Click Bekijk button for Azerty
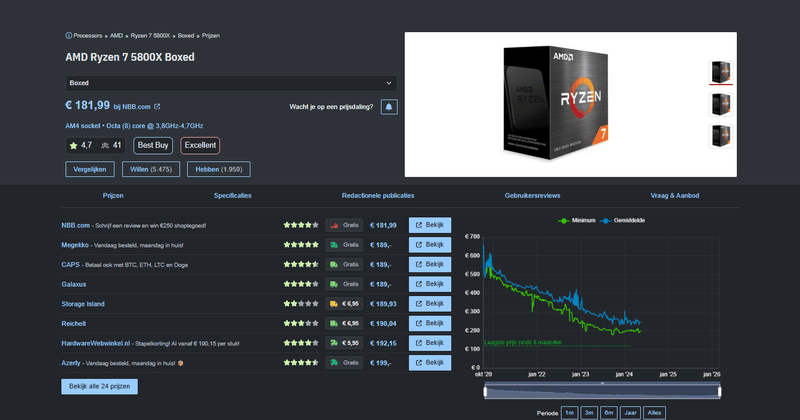This screenshot has width=800, height=420. pos(430,362)
